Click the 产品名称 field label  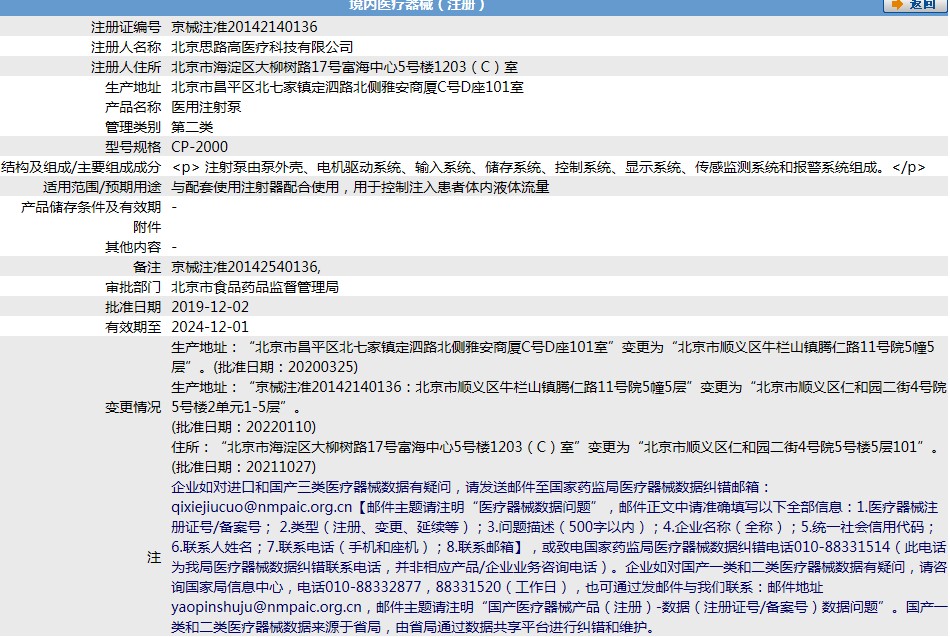coord(133,107)
